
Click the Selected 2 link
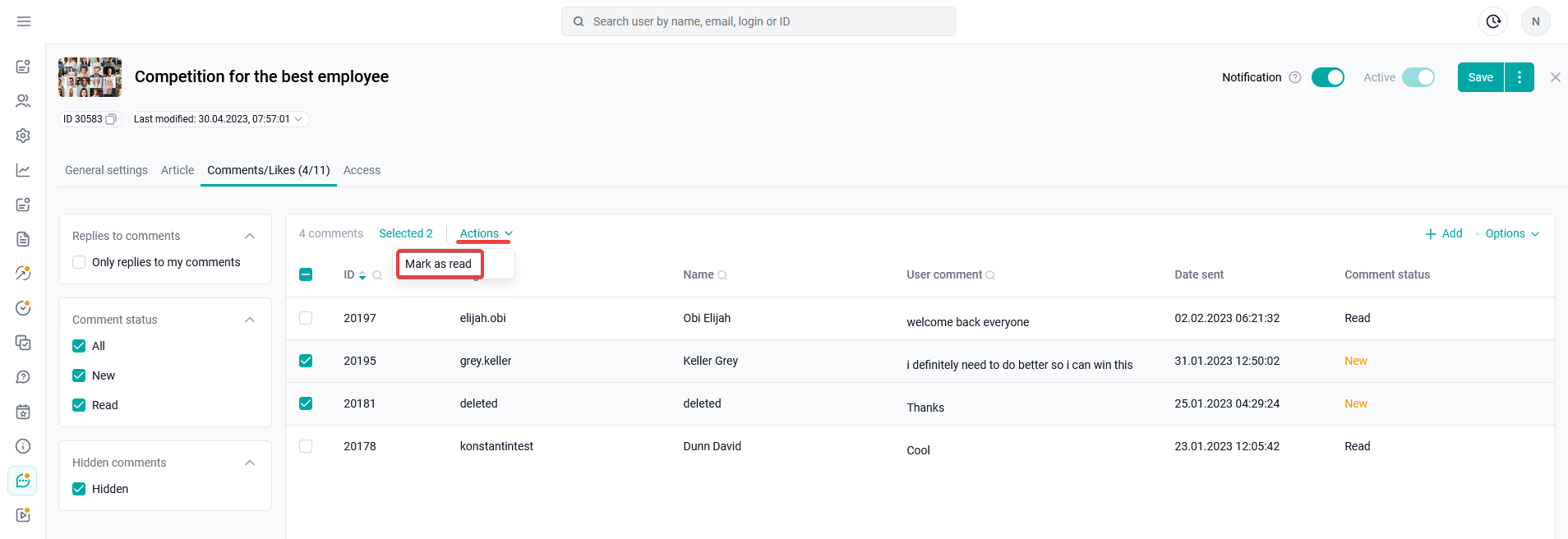(406, 233)
